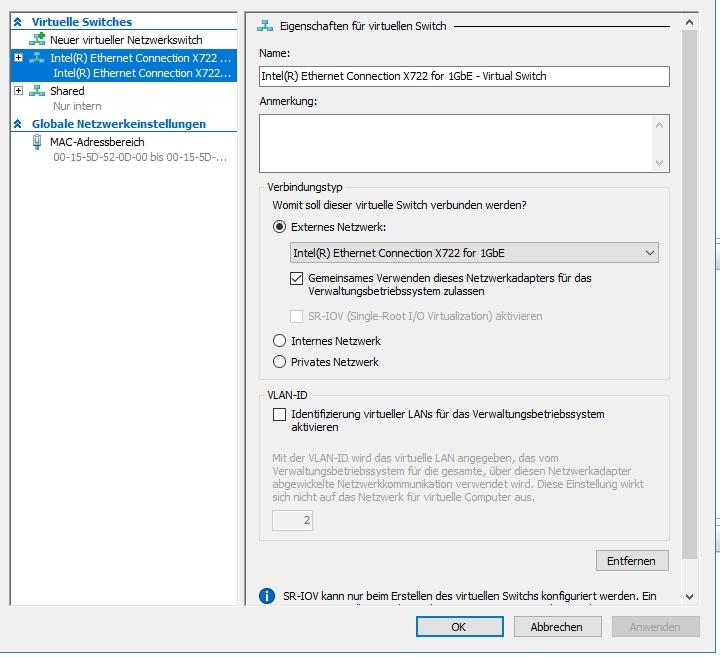720x657 pixels.
Task: Click the Intel Ethernet Connection switch icon in the tree
Action: pos(37,58)
